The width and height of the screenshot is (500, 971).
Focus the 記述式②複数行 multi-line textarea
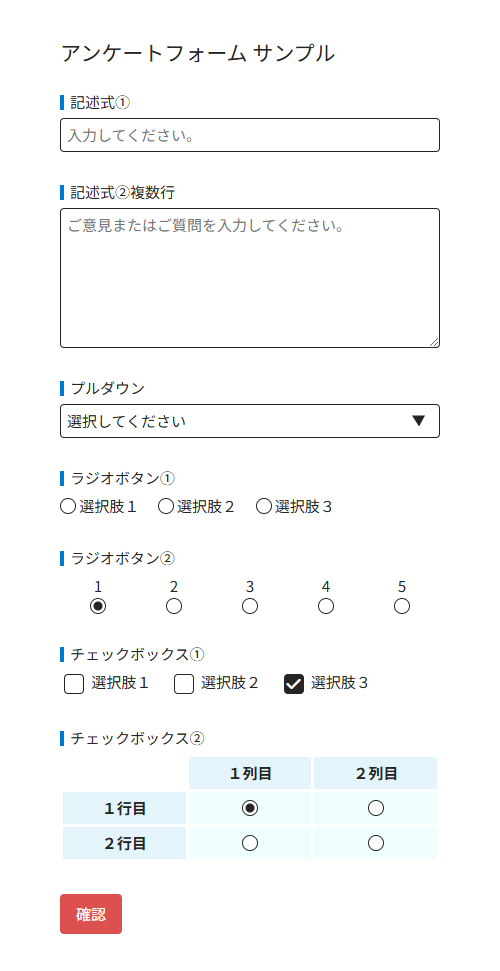click(250, 278)
